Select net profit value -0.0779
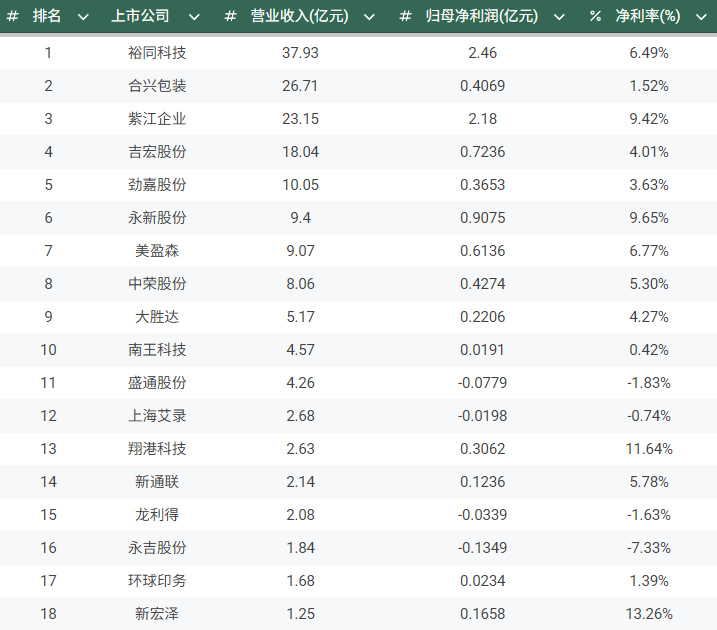Image resolution: width=717 pixels, height=630 pixels. tap(482, 383)
